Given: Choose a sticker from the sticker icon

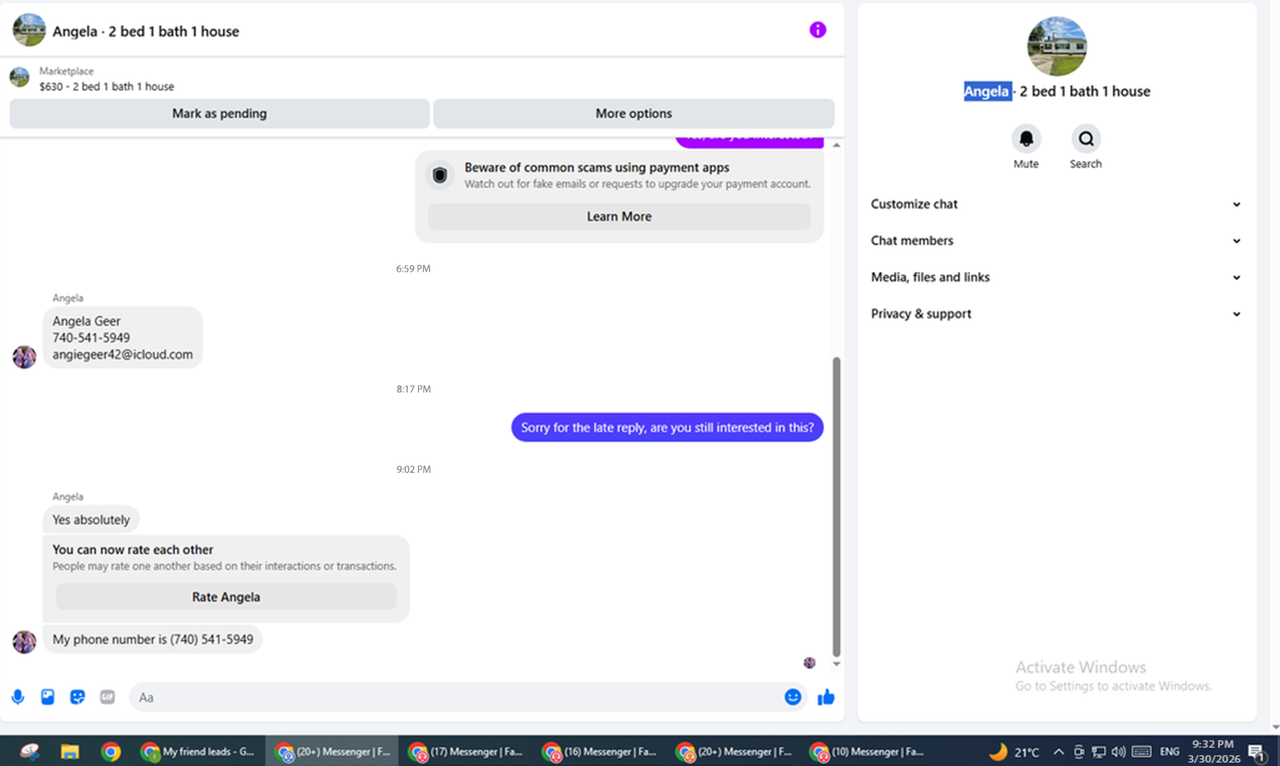Looking at the screenshot, I should tap(77, 697).
